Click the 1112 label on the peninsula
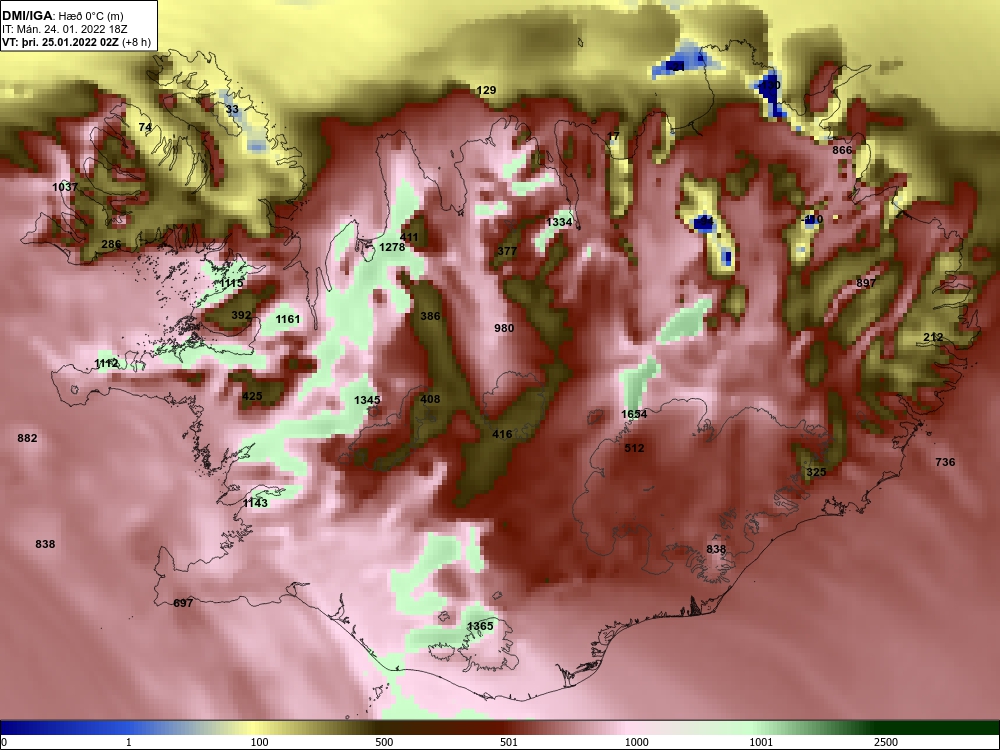The width and height of the screenshot is (1000, 750). click(107, 364)
